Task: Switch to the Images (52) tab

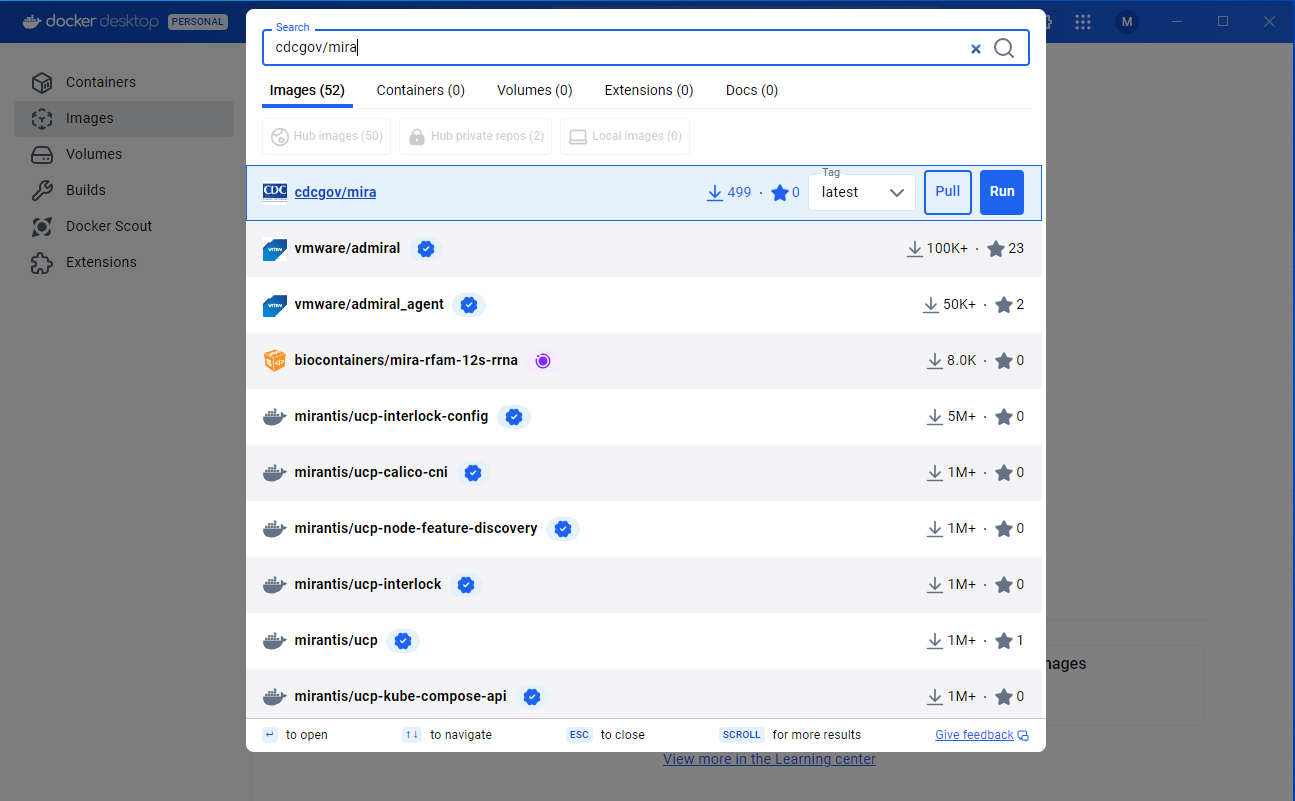Action: (308, 90)
